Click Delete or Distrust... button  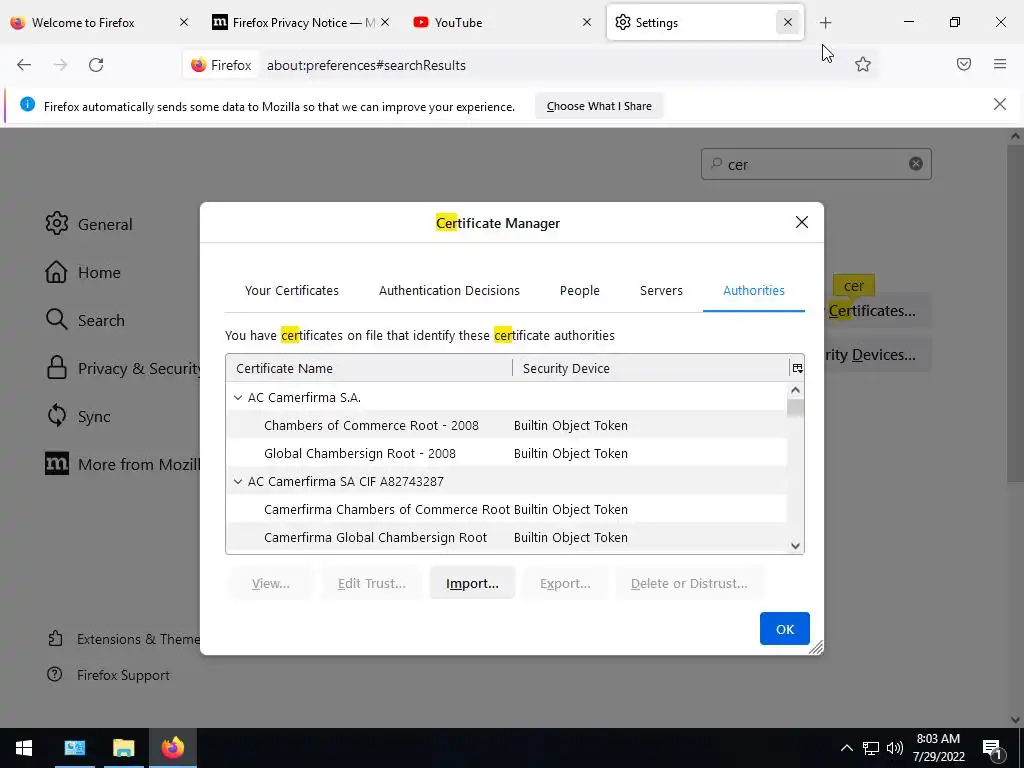(x=689, y=583)
